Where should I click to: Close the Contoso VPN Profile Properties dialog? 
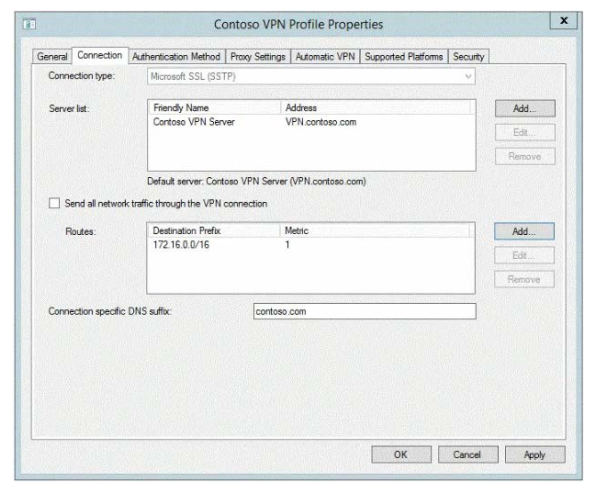(563, 21)
